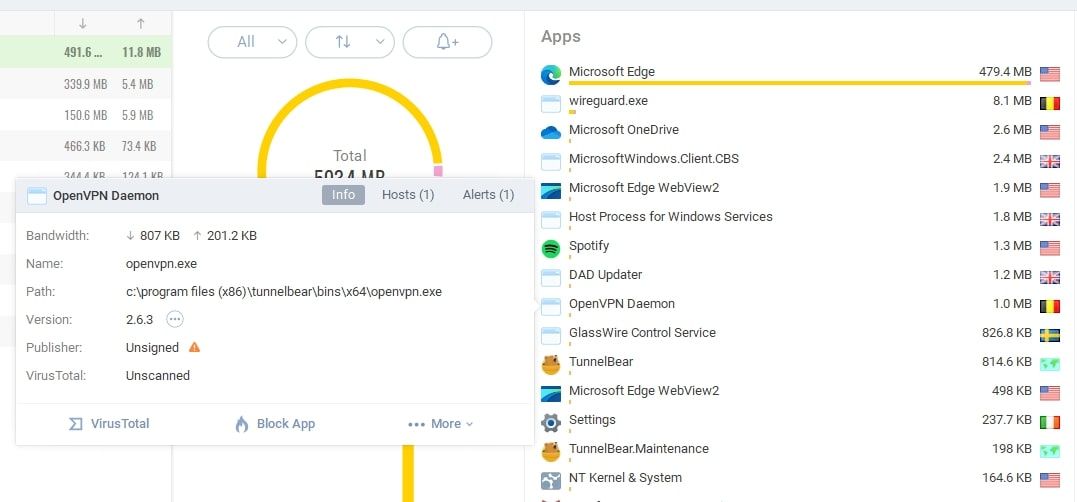
Task: Select the 466.3 KB row
Action: pyautogui.click(x=86, y=146)
